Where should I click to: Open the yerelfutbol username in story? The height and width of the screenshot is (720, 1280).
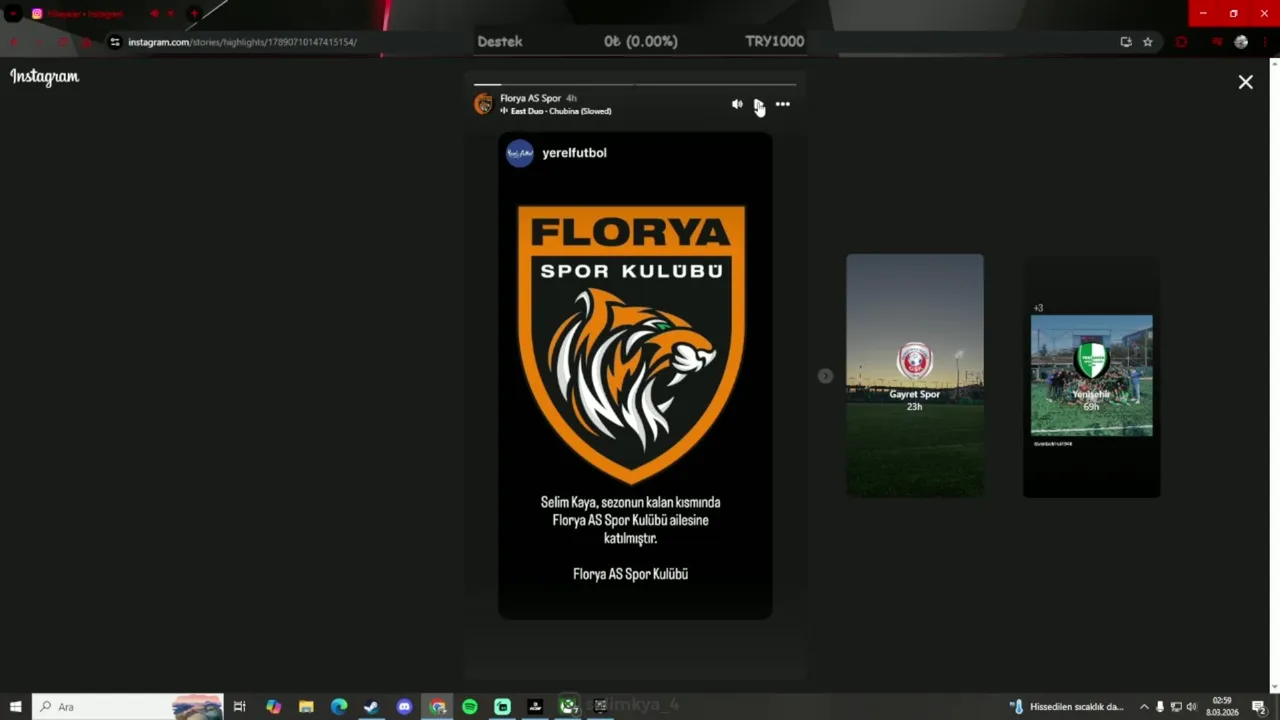click(x=574, y=153)
